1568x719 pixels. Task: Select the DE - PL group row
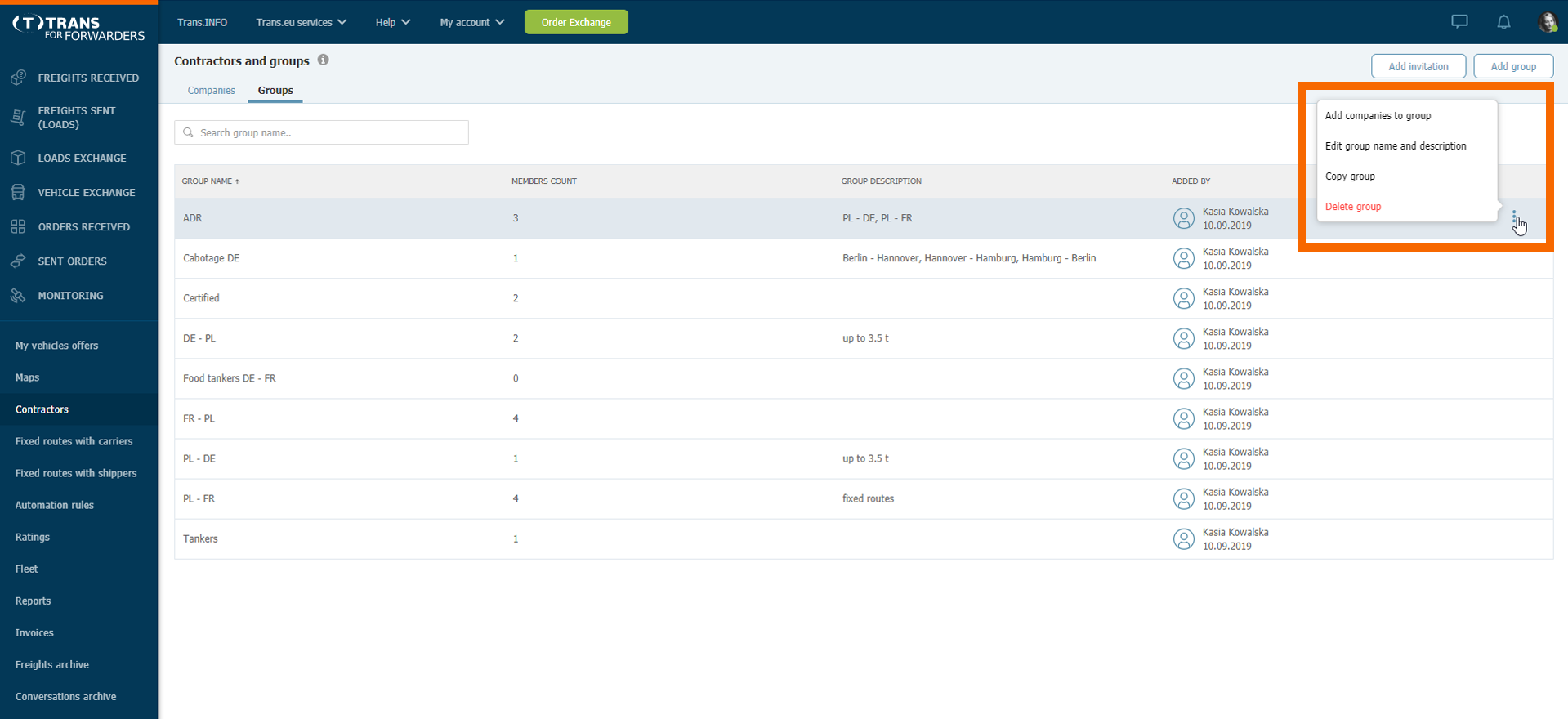coord(864,338)
